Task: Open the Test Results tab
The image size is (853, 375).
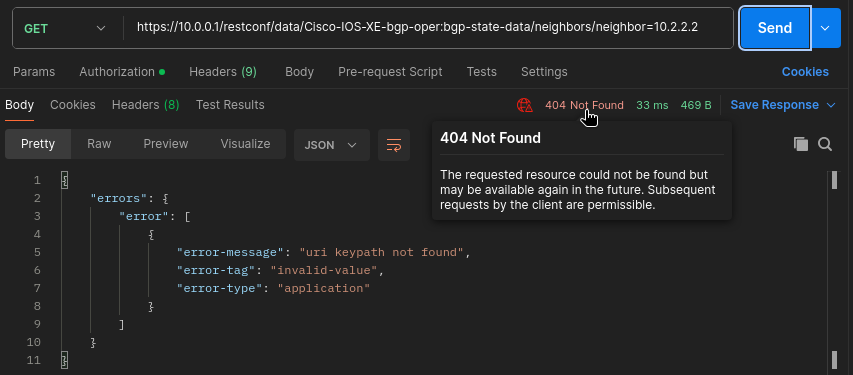Action: (x=230, y=105)
